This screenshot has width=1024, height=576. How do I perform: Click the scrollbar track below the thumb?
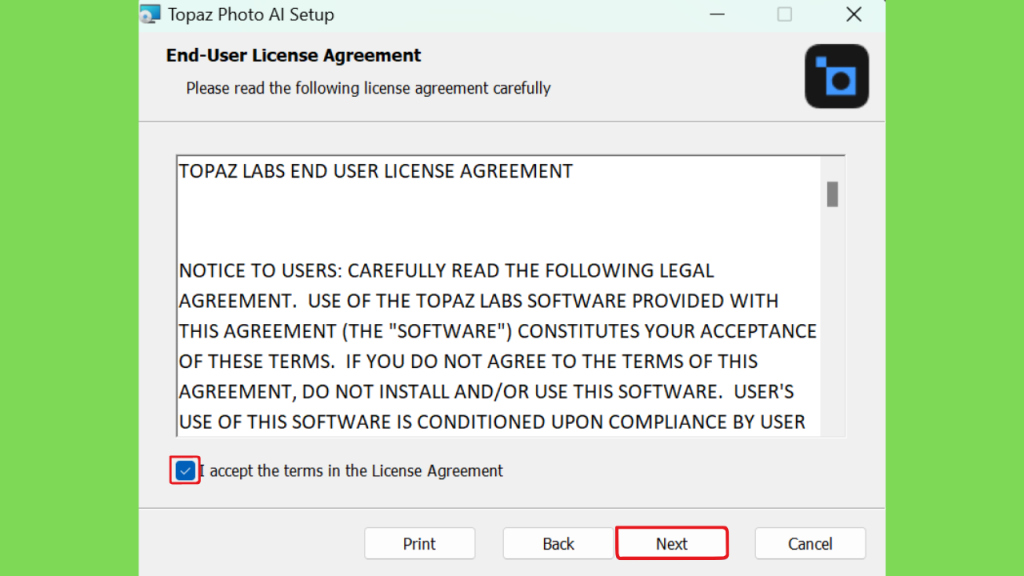(x=832, y=320)
